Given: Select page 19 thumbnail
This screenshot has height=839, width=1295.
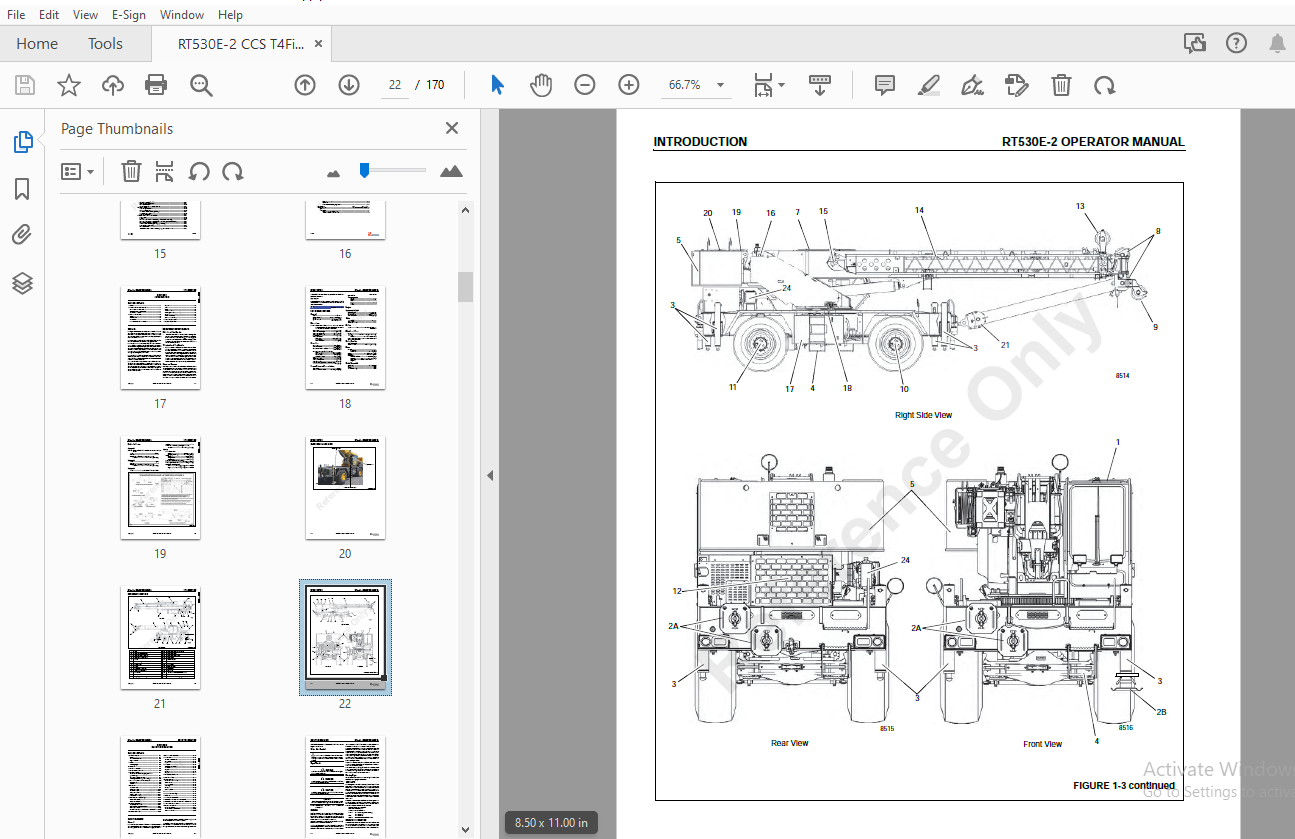Looking at the screenshot, I should 160,488.
